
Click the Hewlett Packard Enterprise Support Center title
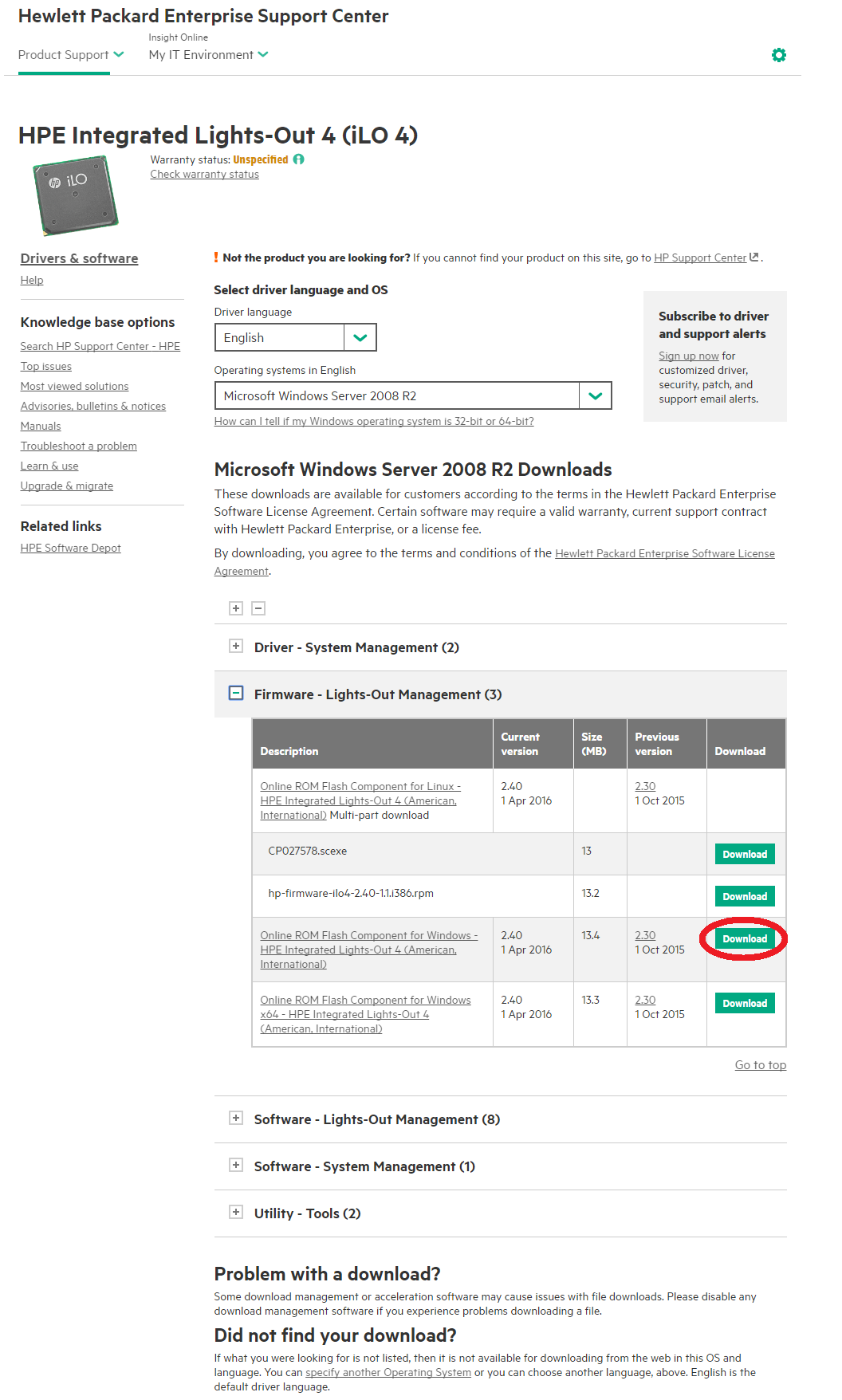point(203,16)
